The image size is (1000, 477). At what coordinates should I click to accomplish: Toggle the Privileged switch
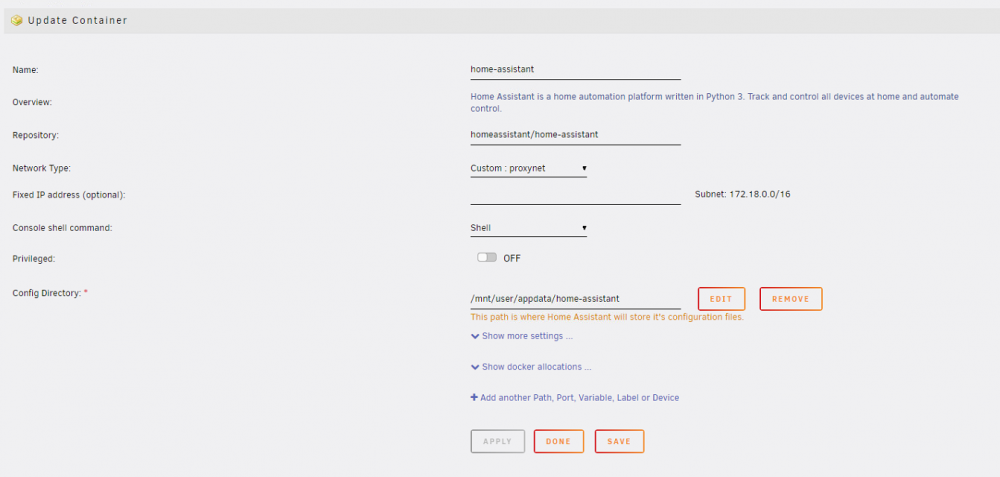[487, 258]
